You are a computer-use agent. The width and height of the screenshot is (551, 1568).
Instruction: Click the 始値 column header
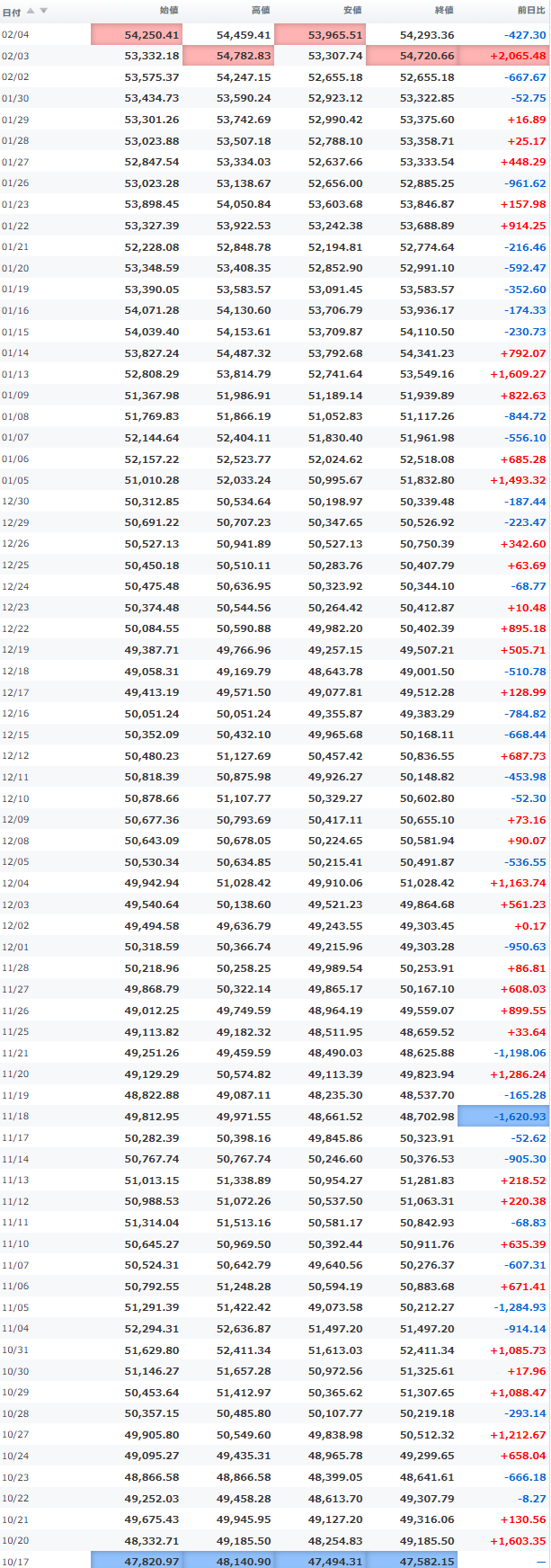169,11
